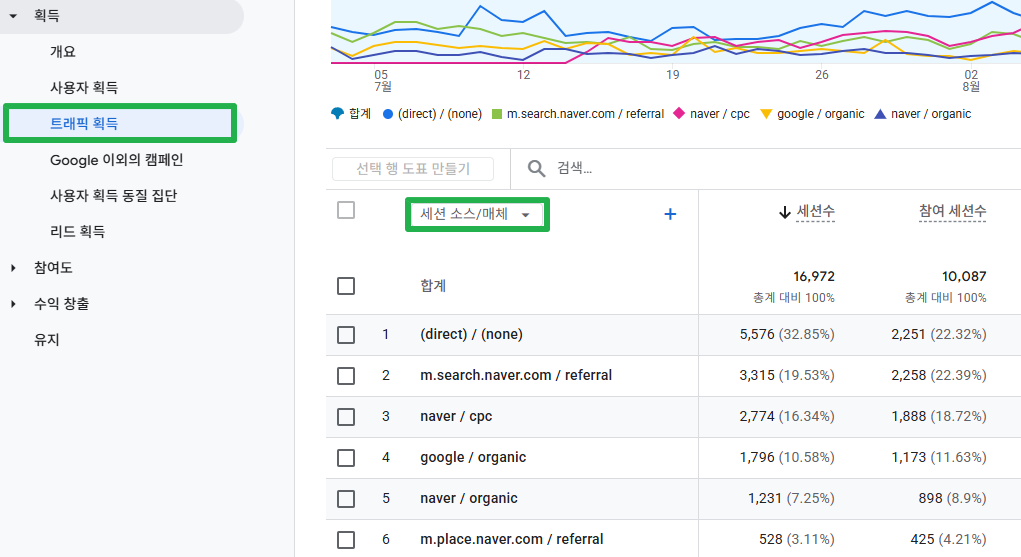Click google / organic legend triangle
The width and height of the screenshot is (1021, 557).
pos(766,114)
